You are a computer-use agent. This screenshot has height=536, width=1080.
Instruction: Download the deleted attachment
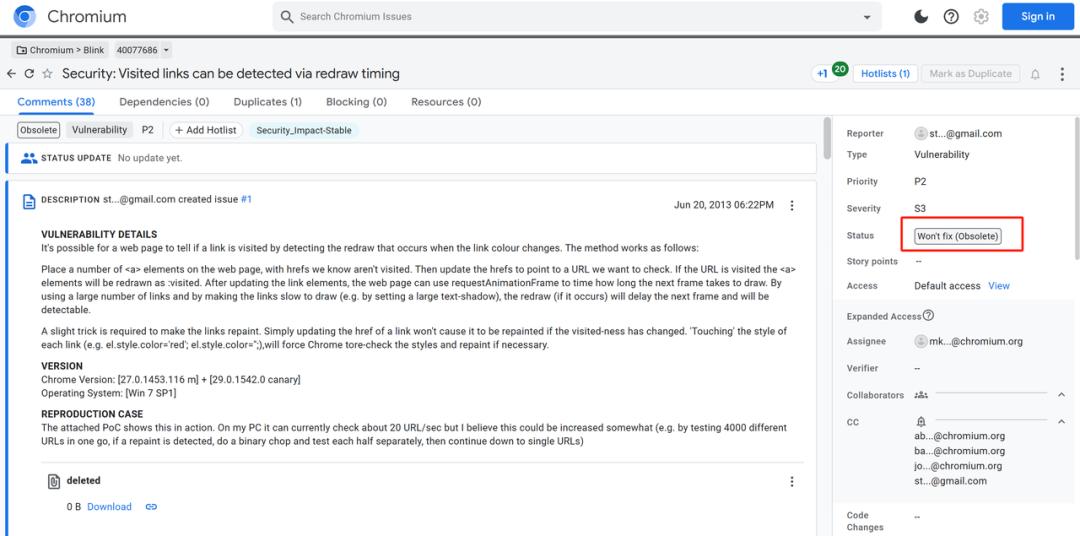(110, 507)
